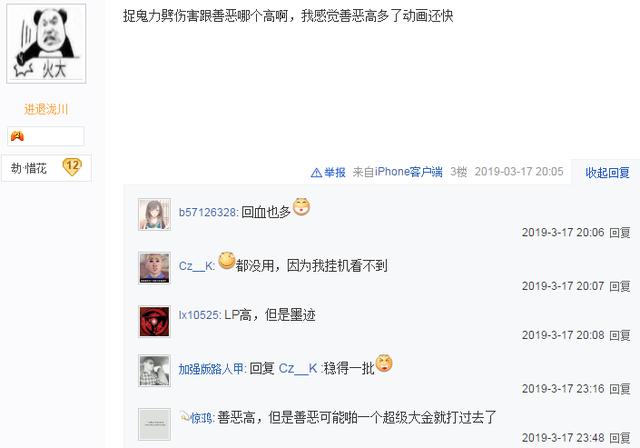The height and width of the screenshot is (448, 640).
Task: Click the b57126328 username
Action: click(x=208, y=212)
